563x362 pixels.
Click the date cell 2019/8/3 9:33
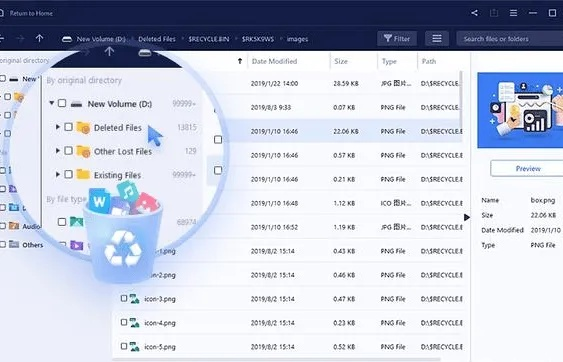coord(271,107)
